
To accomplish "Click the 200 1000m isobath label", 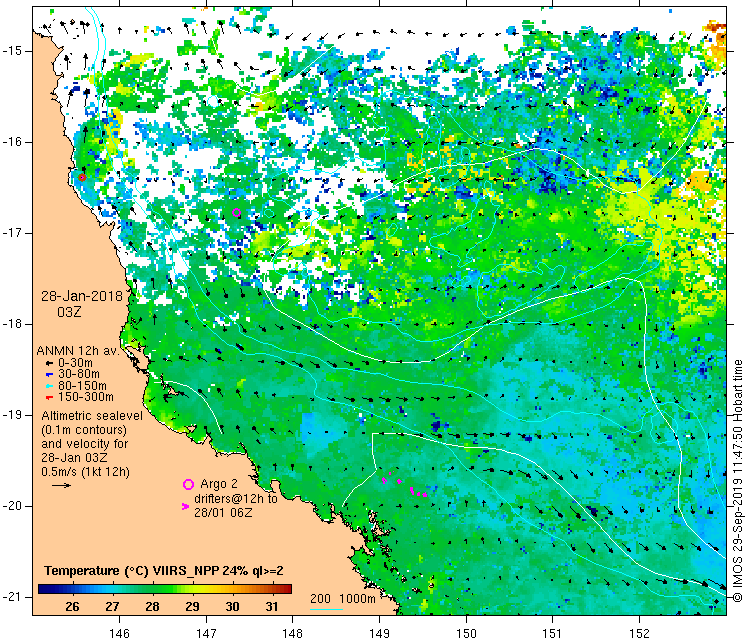I will [x=342, y=598].
